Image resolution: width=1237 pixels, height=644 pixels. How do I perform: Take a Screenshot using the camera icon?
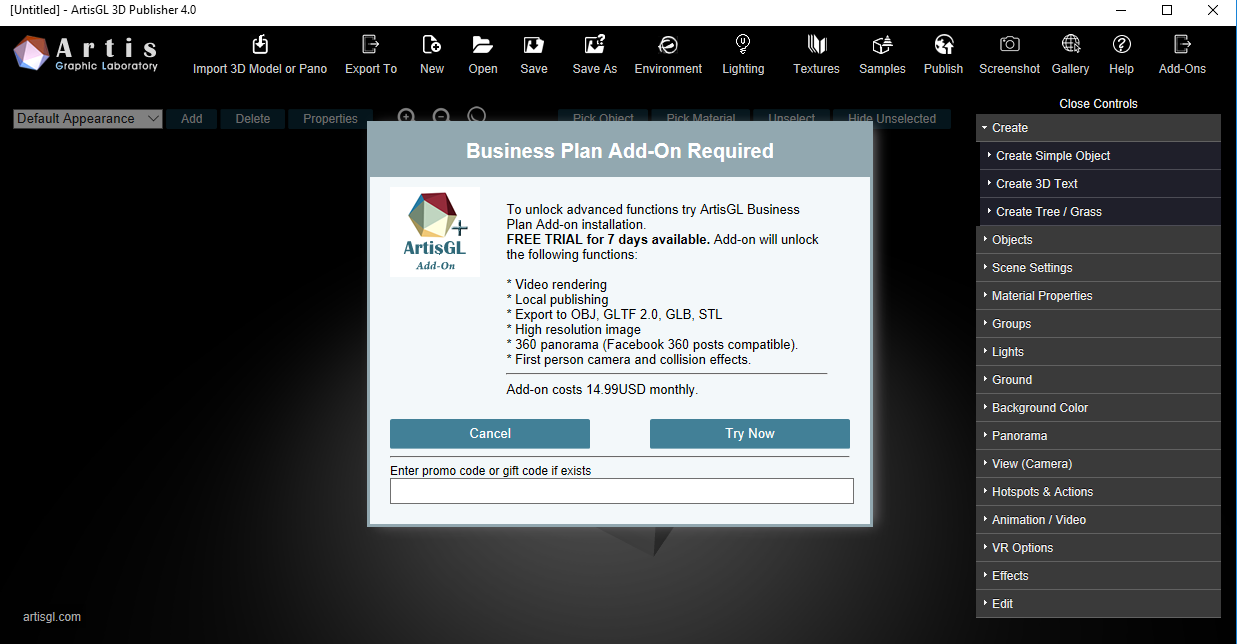[1010, 45]
